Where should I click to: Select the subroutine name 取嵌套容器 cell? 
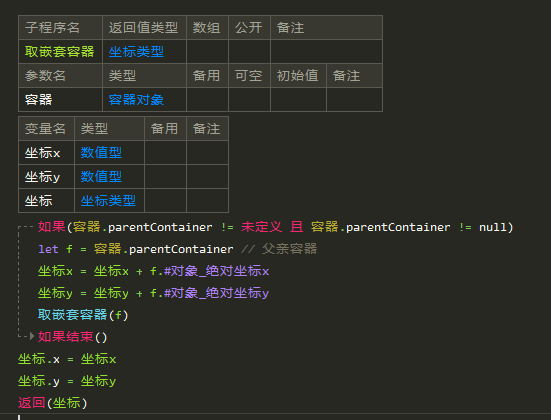pos(60,52)
